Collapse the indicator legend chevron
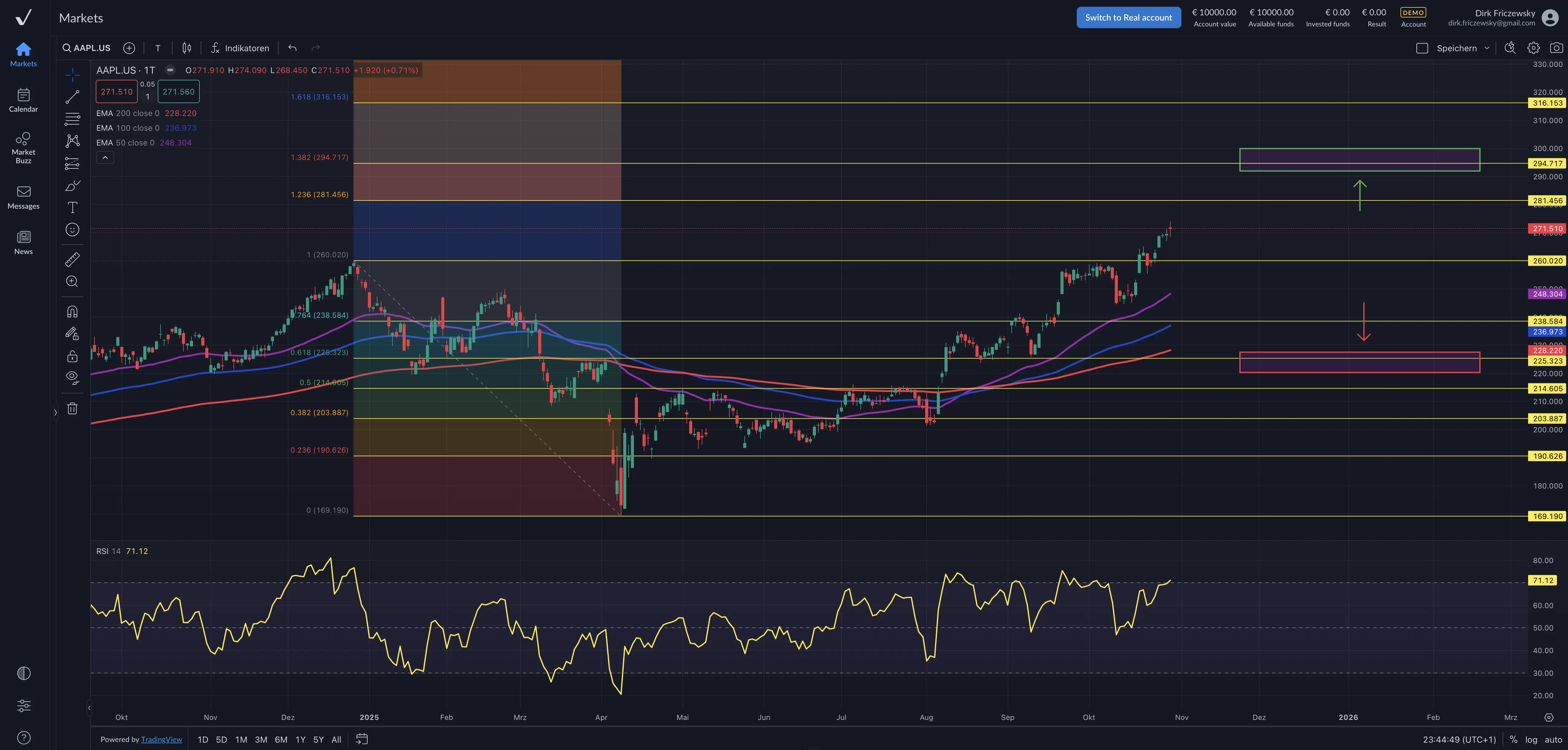This screenshot has height=750, width=1568. [x=105, y=158]
